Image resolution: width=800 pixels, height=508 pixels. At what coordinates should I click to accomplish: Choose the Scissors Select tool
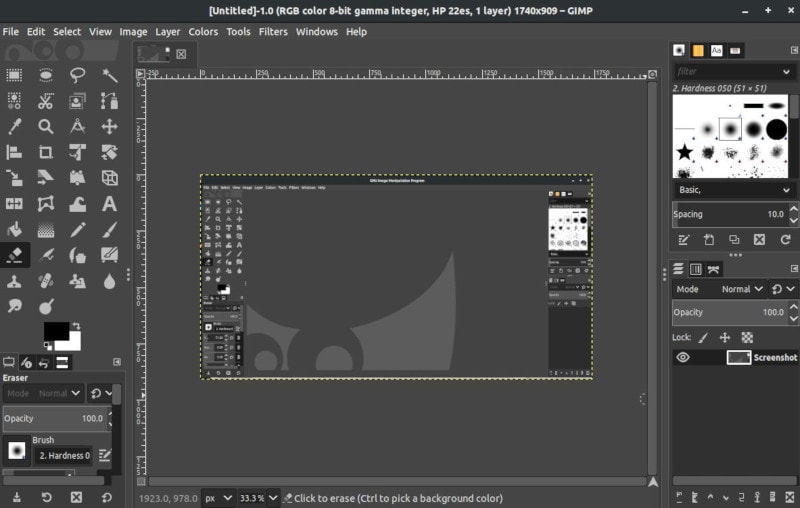click(x=46, y=101)
